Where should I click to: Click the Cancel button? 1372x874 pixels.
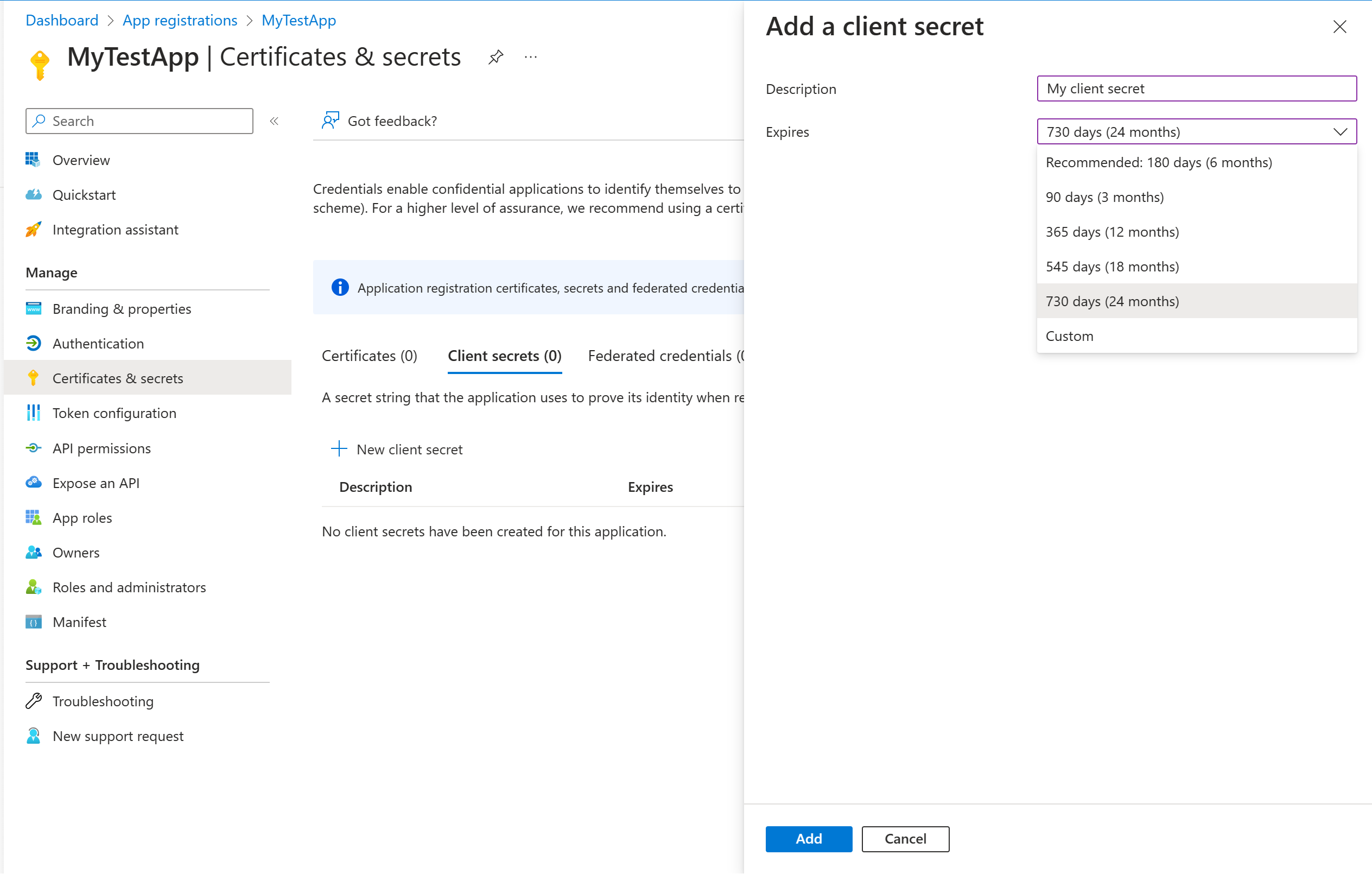coord(905,839)
